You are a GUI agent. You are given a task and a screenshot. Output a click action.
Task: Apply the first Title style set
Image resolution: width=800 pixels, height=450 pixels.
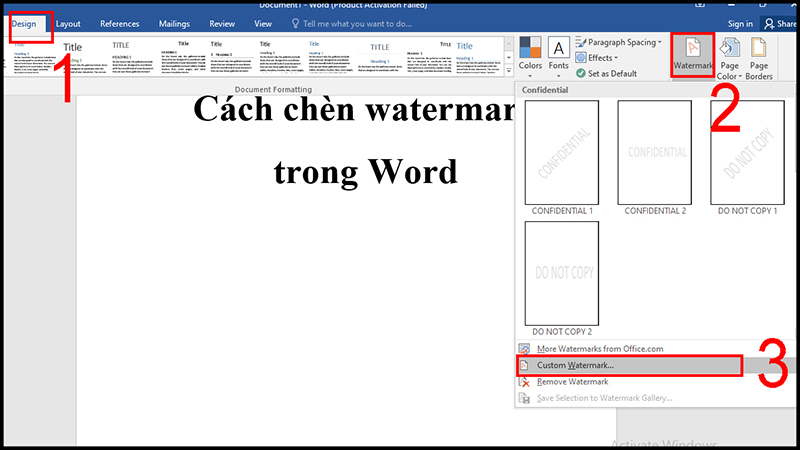pos(73,62)
